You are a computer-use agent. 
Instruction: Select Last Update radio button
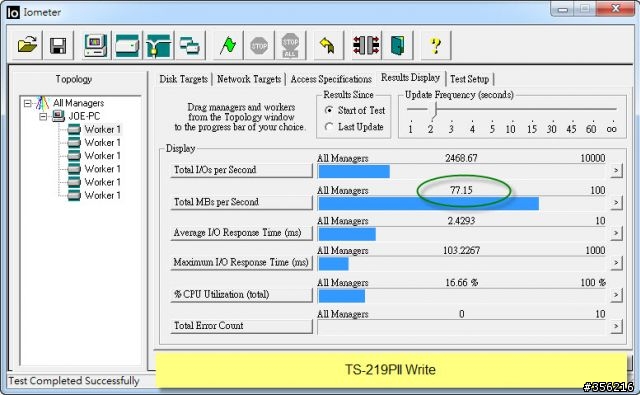329,127
